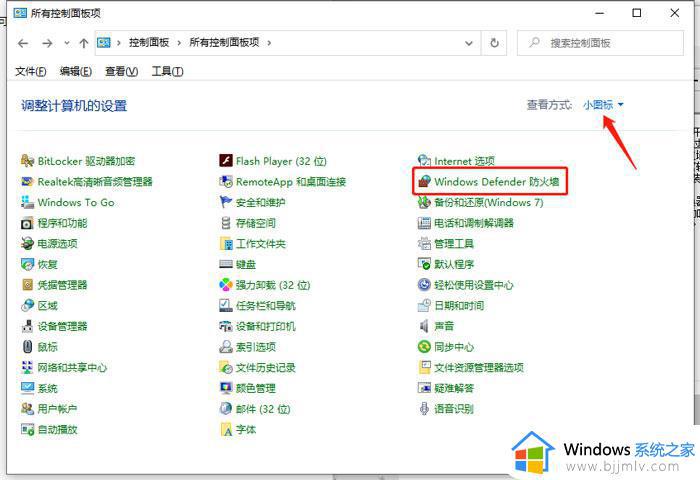Click the 设备和打印机 icon
Image resolution: width=700 pixels, height=480 pixels.
coord(226,326)
